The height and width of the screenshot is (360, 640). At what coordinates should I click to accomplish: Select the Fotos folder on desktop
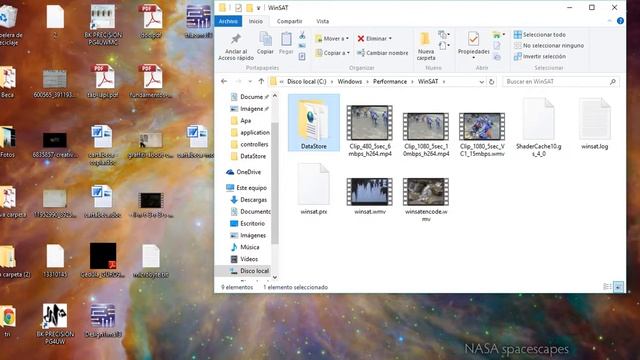coord(7,142)
